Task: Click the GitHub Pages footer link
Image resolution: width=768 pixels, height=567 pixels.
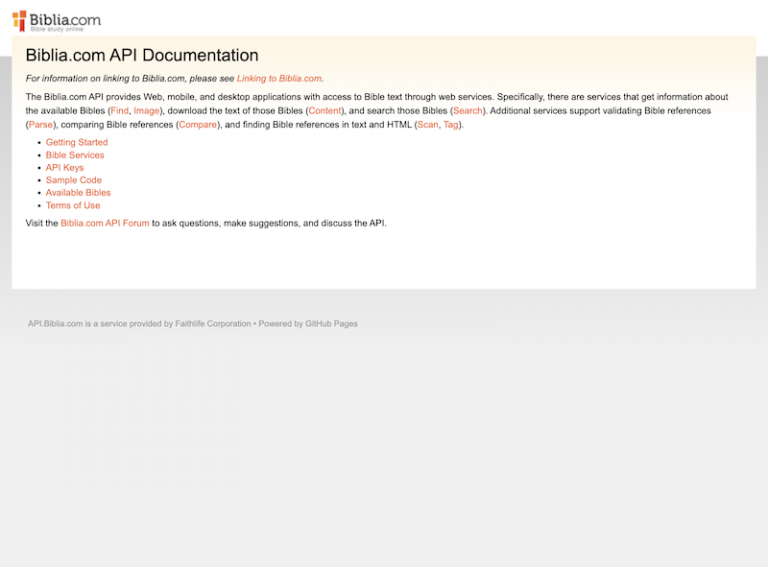Action: [x=332, y=324]
